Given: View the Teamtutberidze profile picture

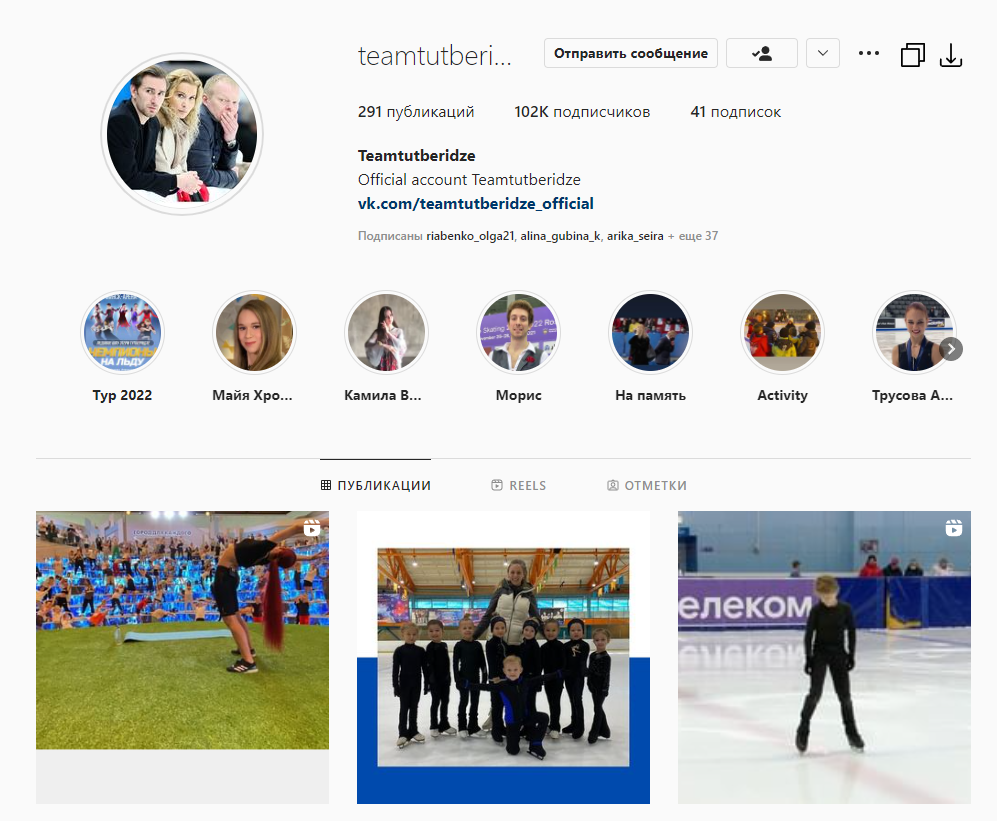Looking at the screenshot, I should tap(182, 134).
